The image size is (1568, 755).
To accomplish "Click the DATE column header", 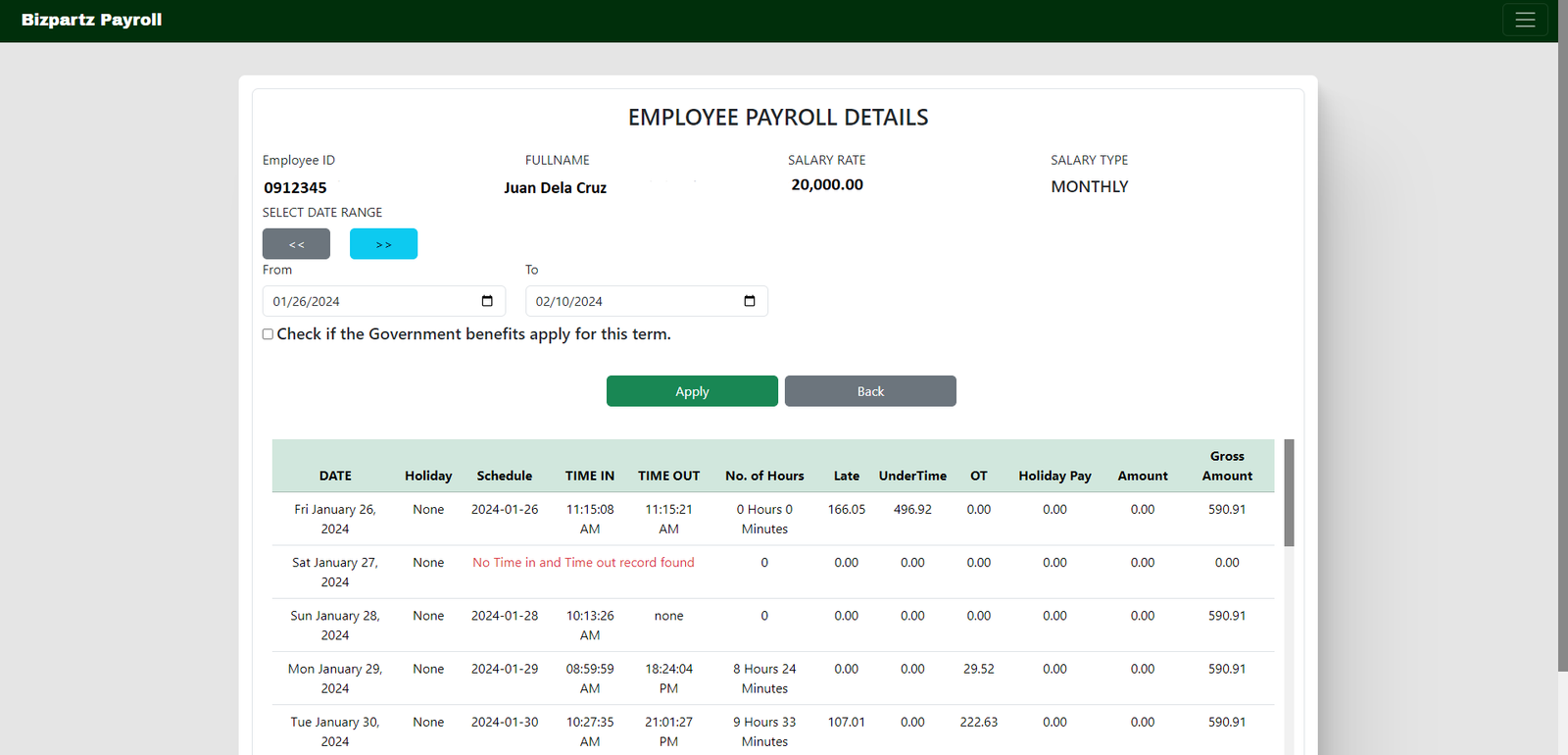I will coord(335,476).
